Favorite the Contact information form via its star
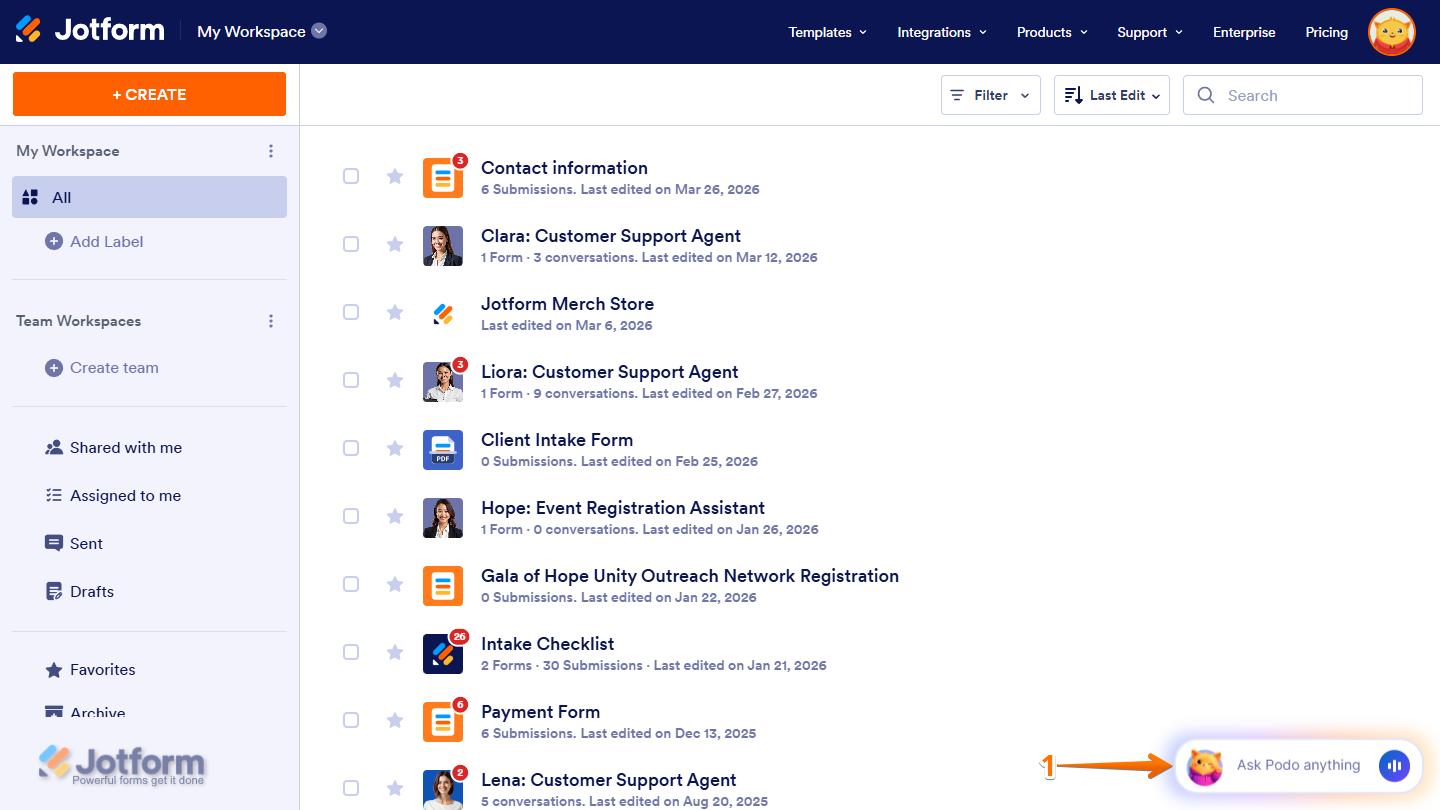 (x=394, y=176)
